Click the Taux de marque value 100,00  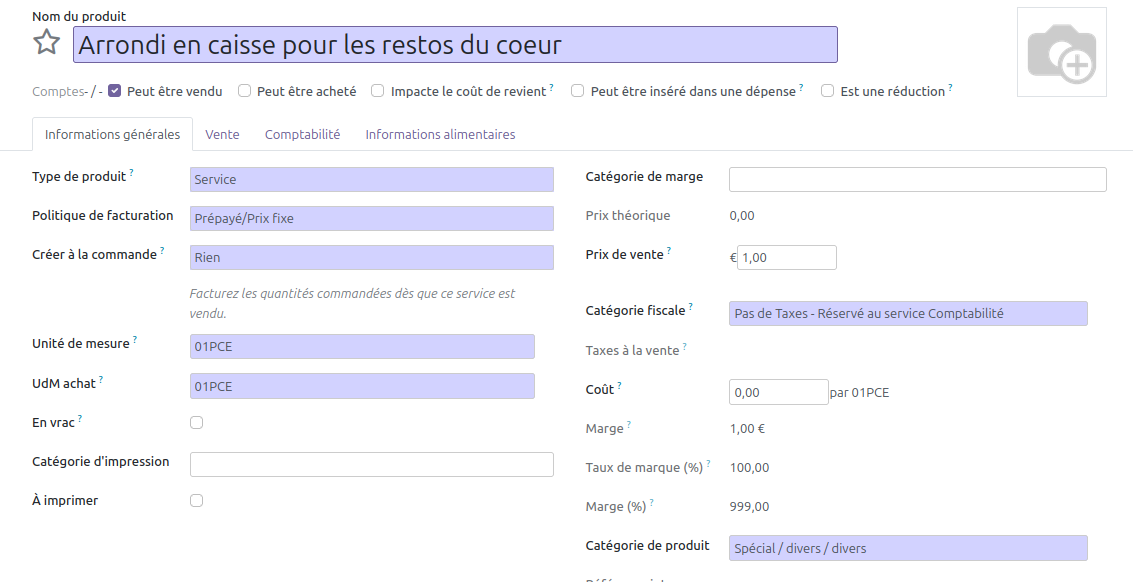pyautogui.click(x=749, y=468)
